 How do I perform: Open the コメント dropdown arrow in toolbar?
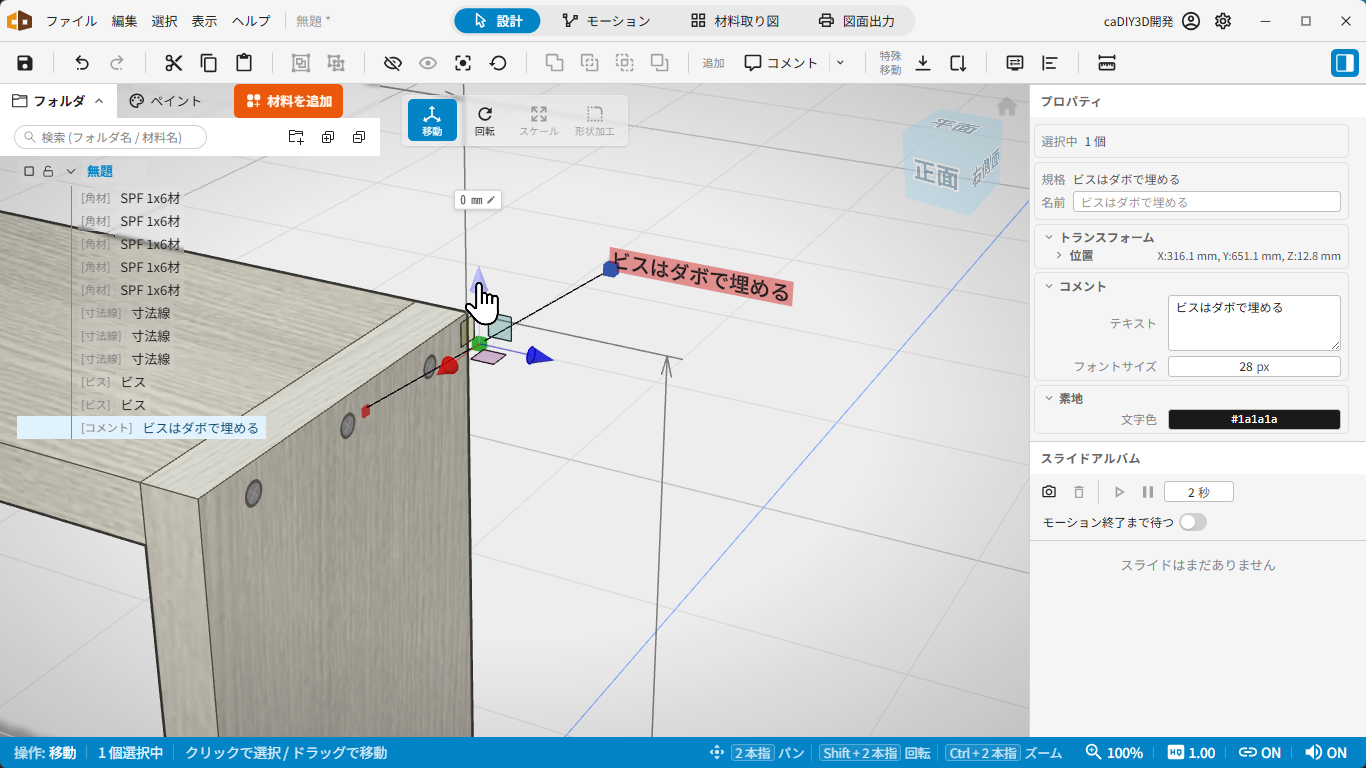(840, 63)
